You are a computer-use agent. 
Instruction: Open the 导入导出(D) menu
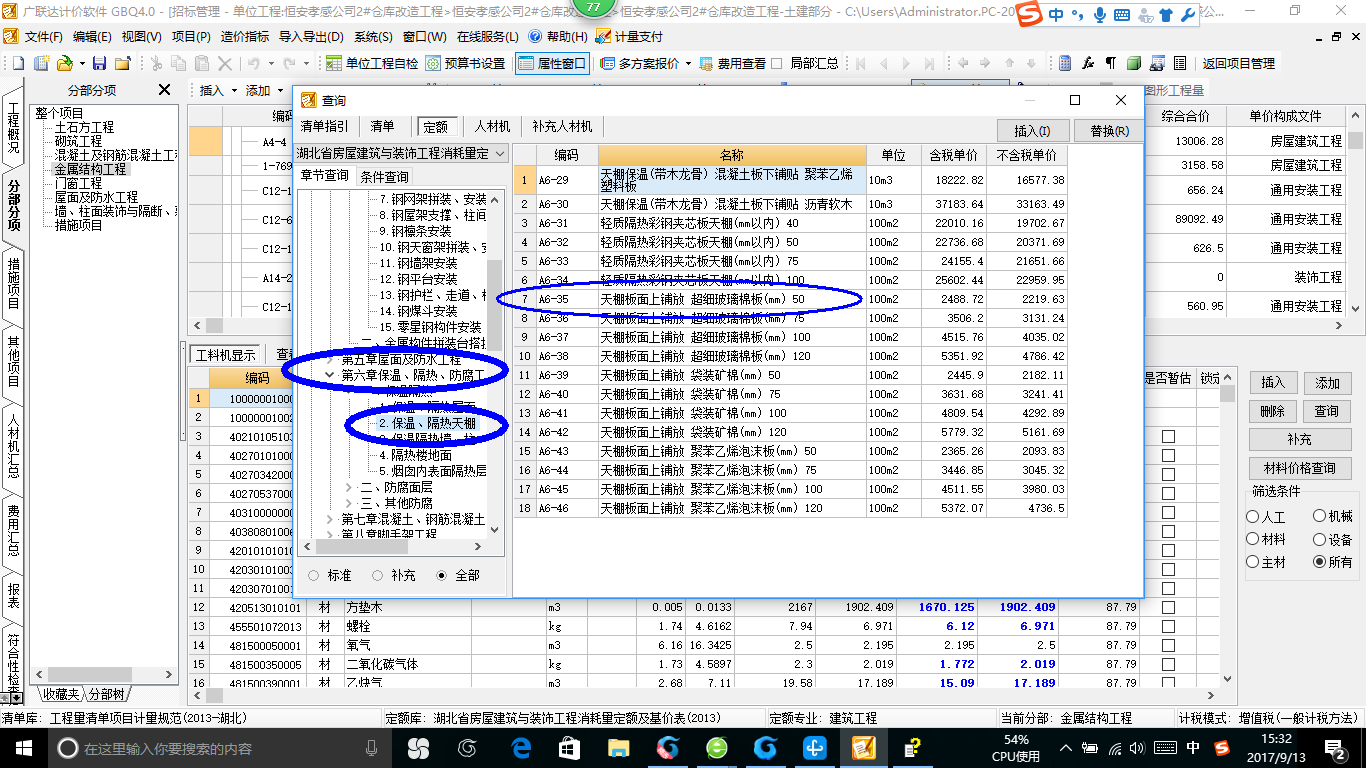click(x=312, y=36)
